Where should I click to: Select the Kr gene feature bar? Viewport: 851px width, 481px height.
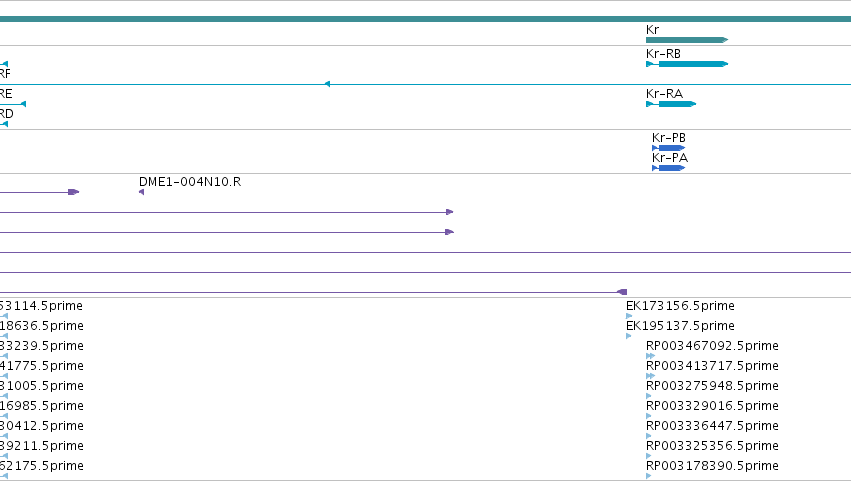(x=687, y=40)
